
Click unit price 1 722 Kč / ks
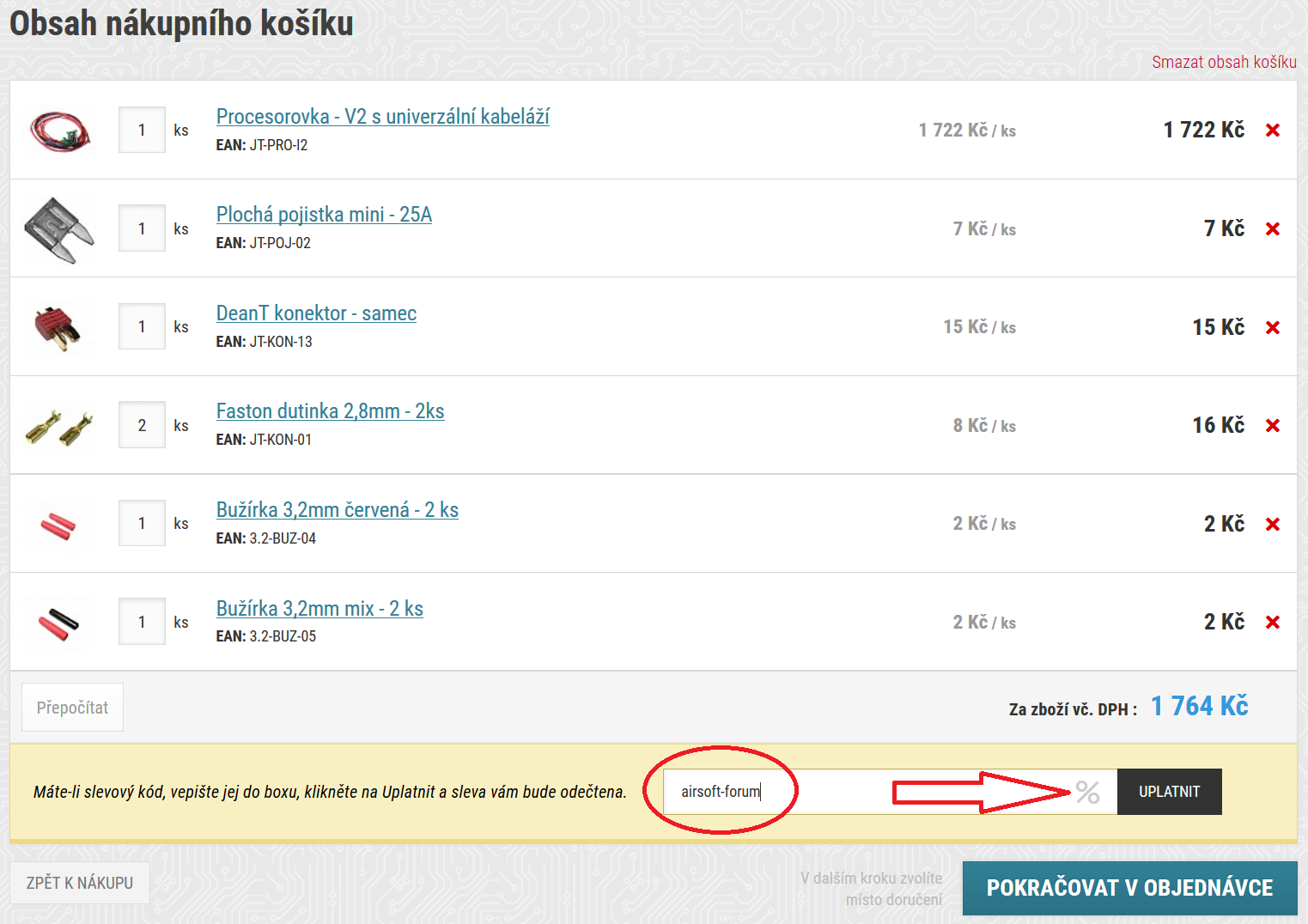(x=967, y=131)
